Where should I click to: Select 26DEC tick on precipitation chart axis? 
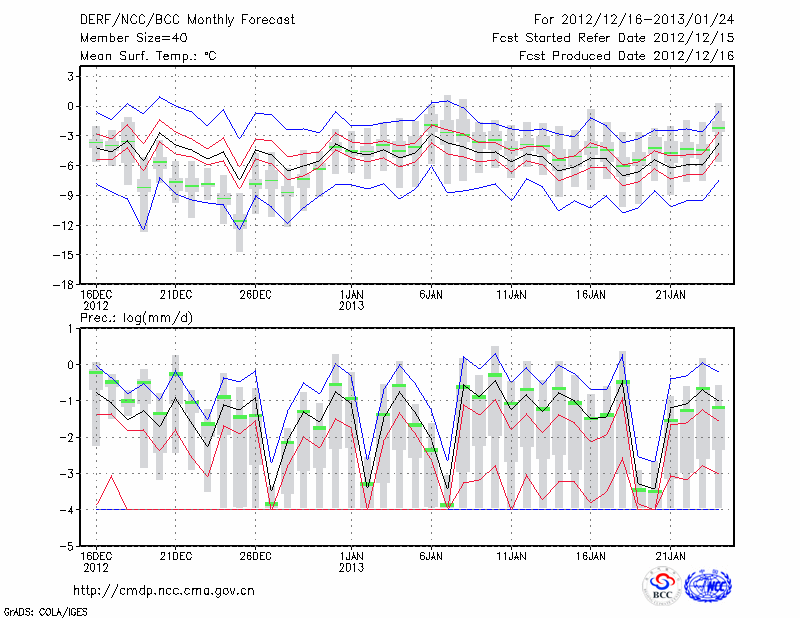coord(255,555)
